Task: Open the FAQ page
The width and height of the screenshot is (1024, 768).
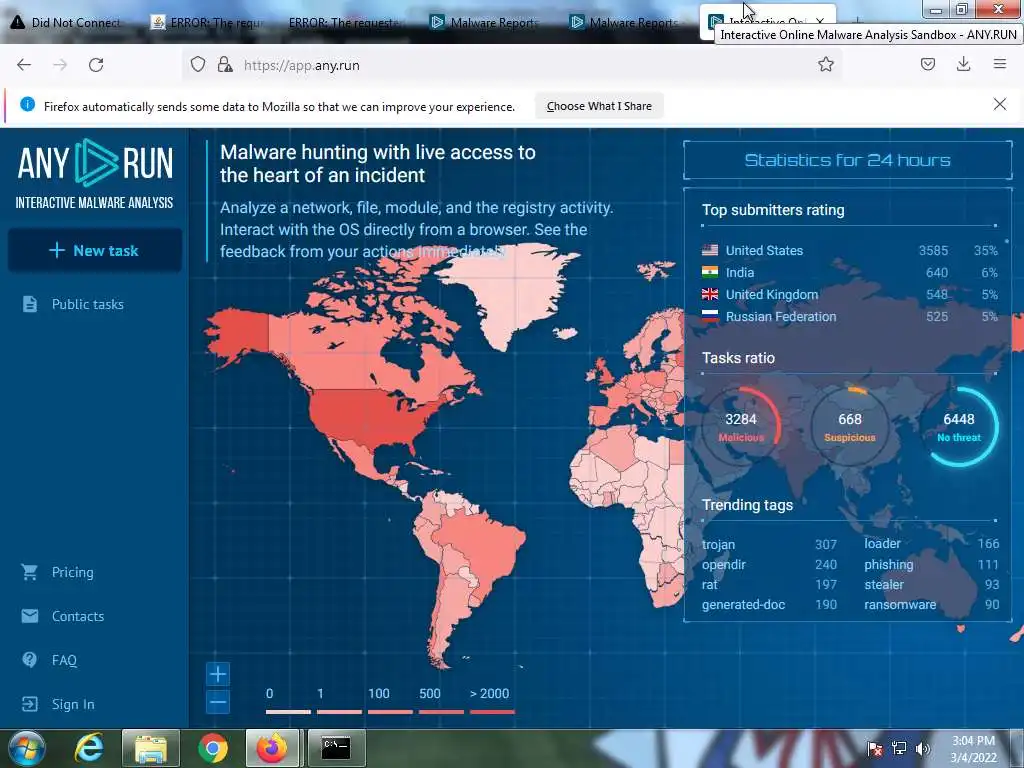Action: coord(64,660)
